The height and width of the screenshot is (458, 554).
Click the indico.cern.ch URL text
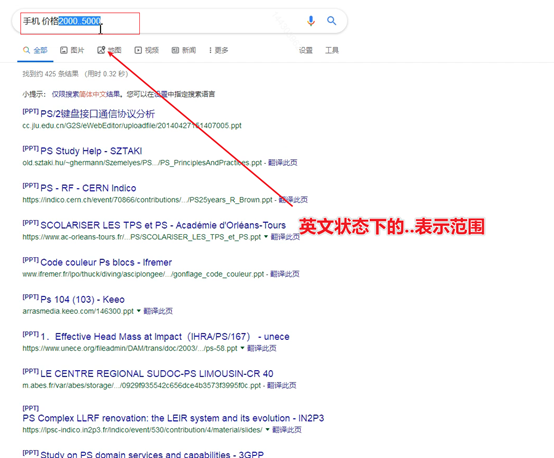coord(147,200)
